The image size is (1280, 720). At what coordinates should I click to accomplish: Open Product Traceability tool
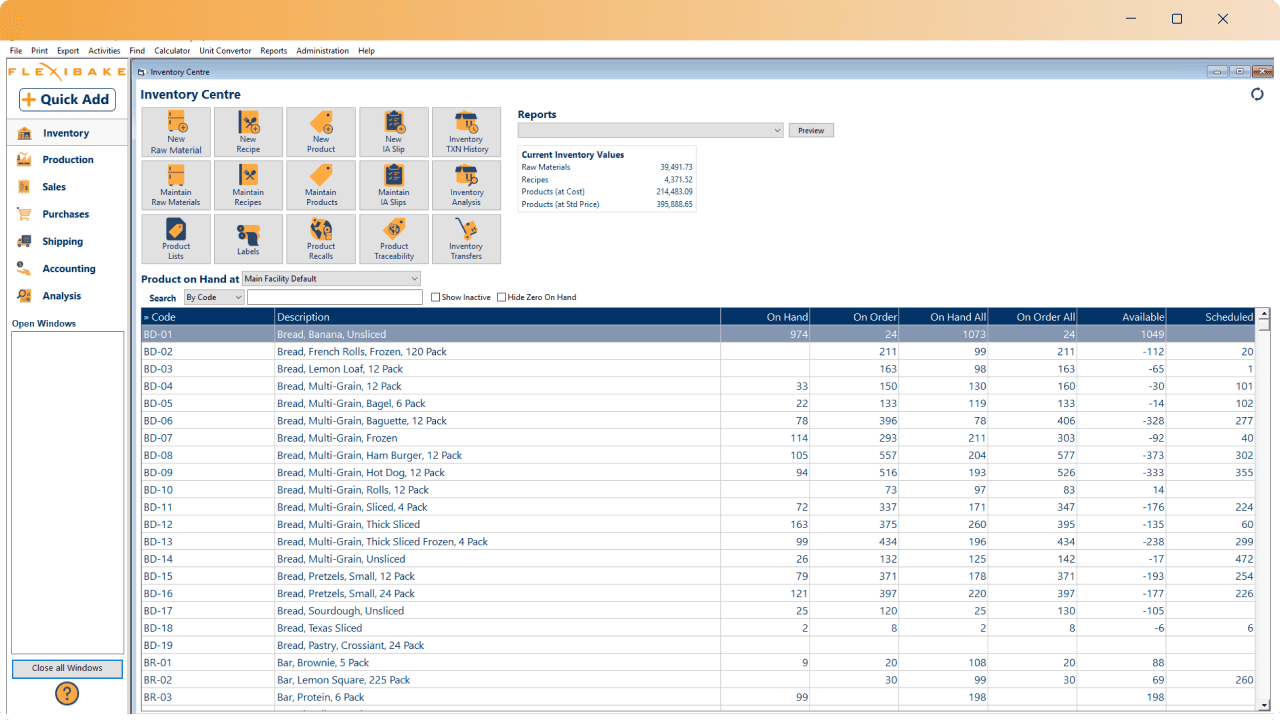click(x=394, y=239)
